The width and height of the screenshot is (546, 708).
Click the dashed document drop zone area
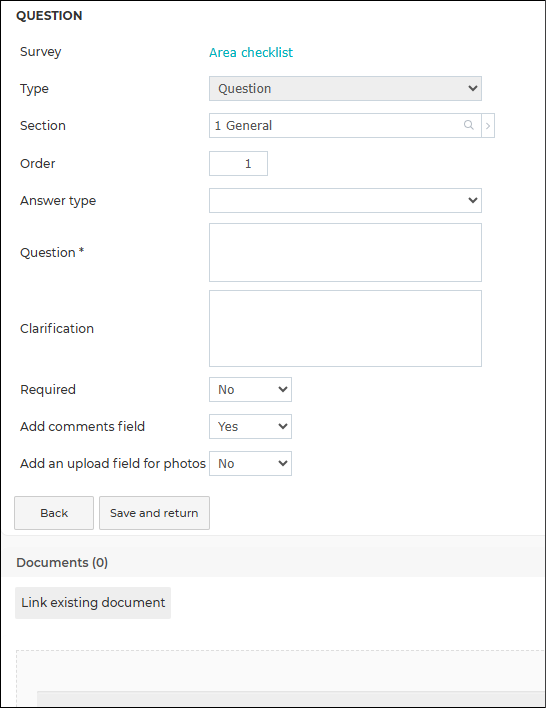280,679
